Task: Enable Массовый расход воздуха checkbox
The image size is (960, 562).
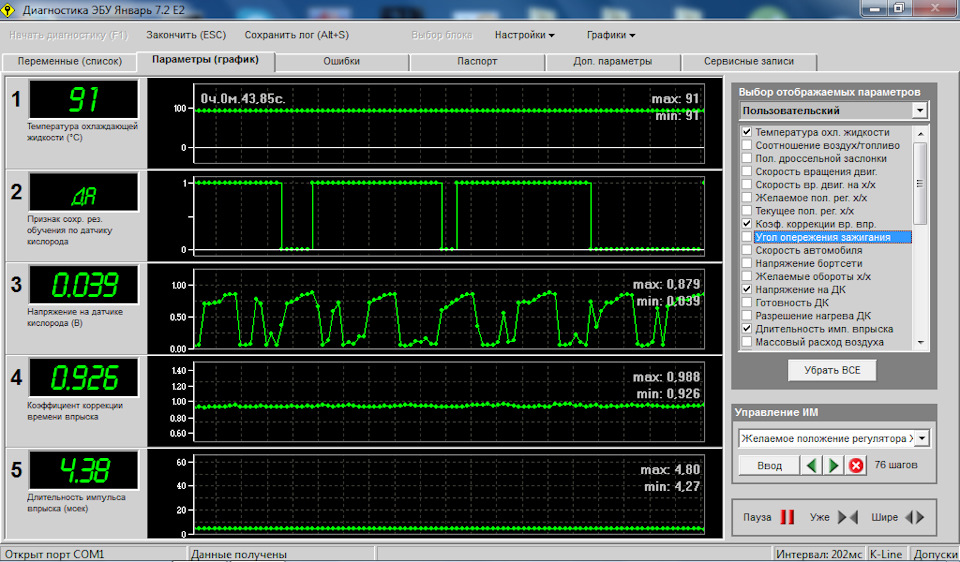Action: [x=747, y=342]
